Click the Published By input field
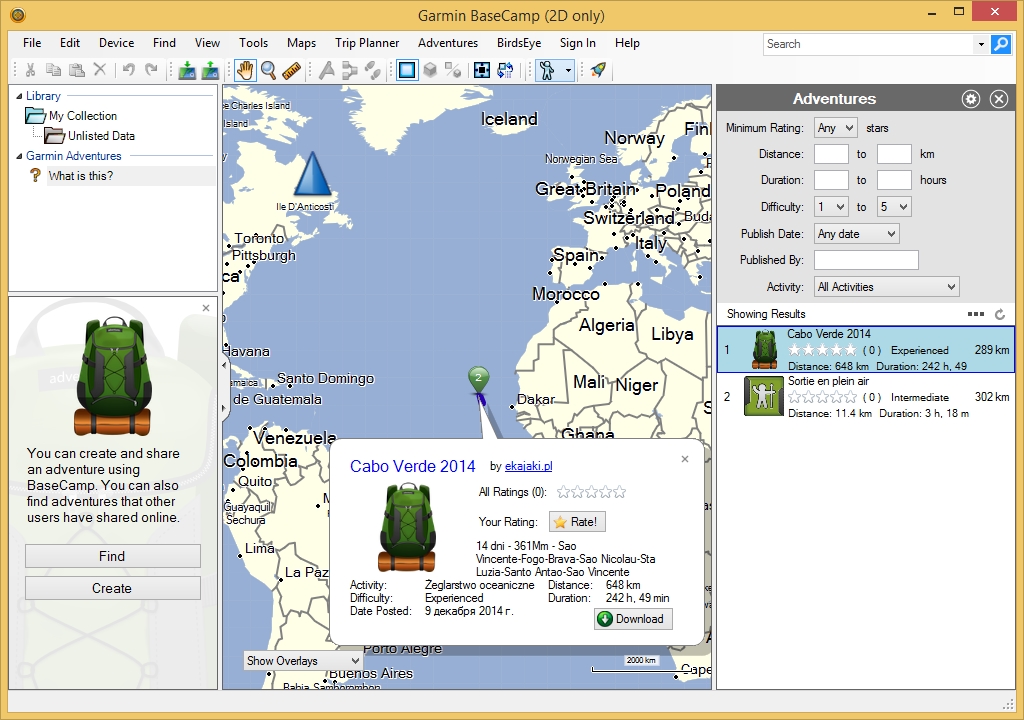The height and width of the screenshot is (720, 1024). pos(866,259)
